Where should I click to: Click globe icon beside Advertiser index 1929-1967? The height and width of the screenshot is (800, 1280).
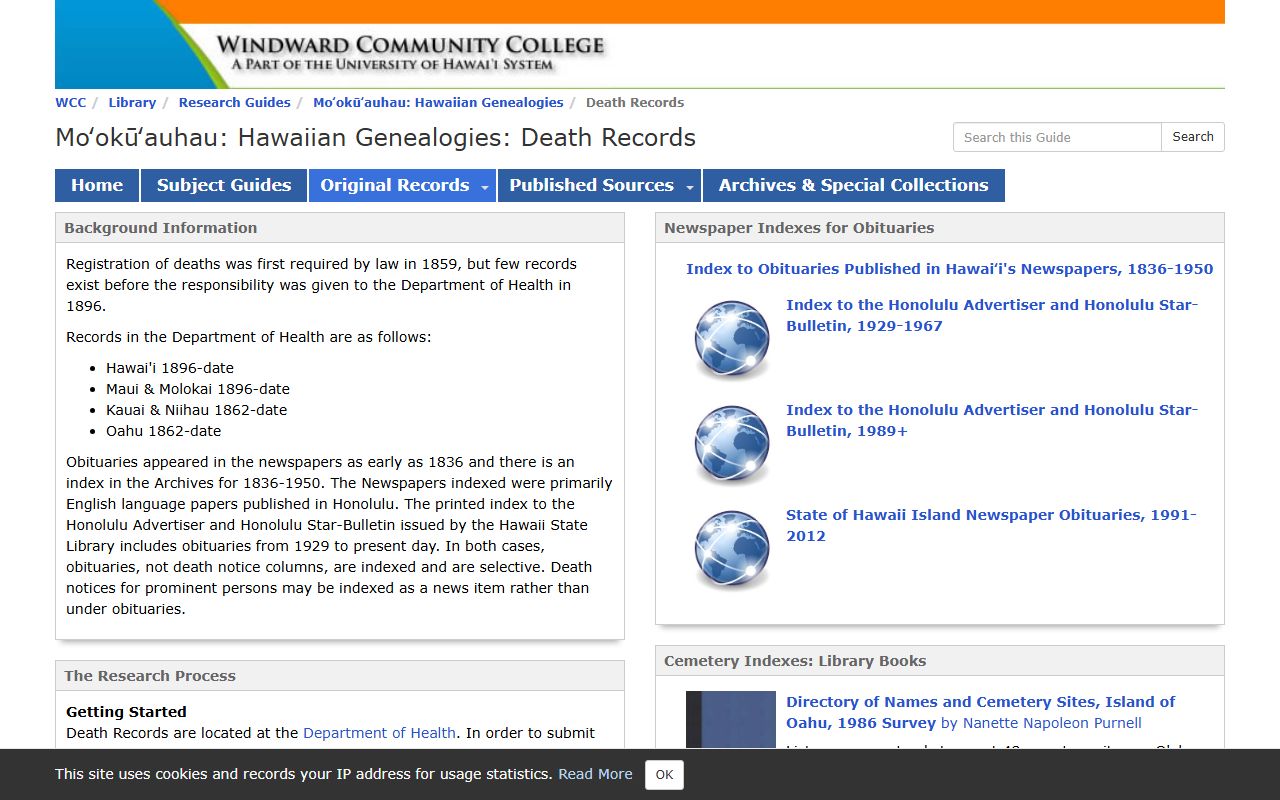click(732, 339)
